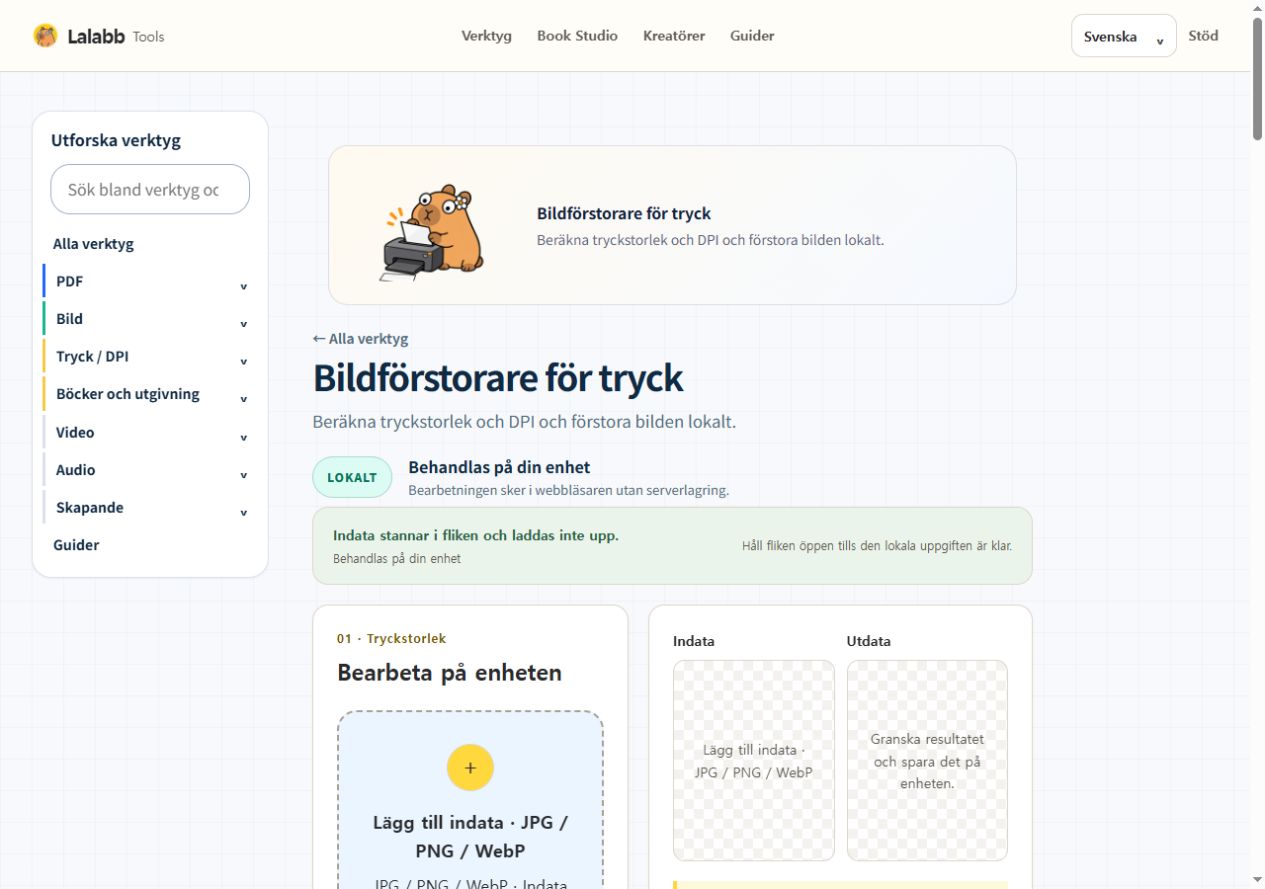Image resolution: width=1265 pixels, height=889 pixels.
Task: Expand the Video category chevron
Action: 243,438
